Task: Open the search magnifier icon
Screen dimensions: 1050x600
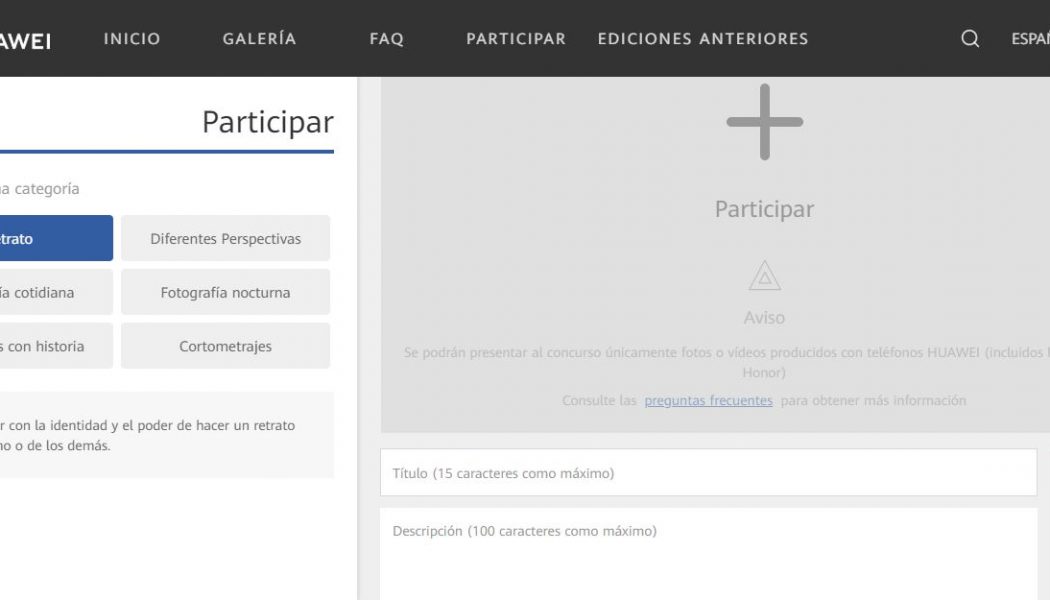Action: pyautogui.click(x=970, y=39)
